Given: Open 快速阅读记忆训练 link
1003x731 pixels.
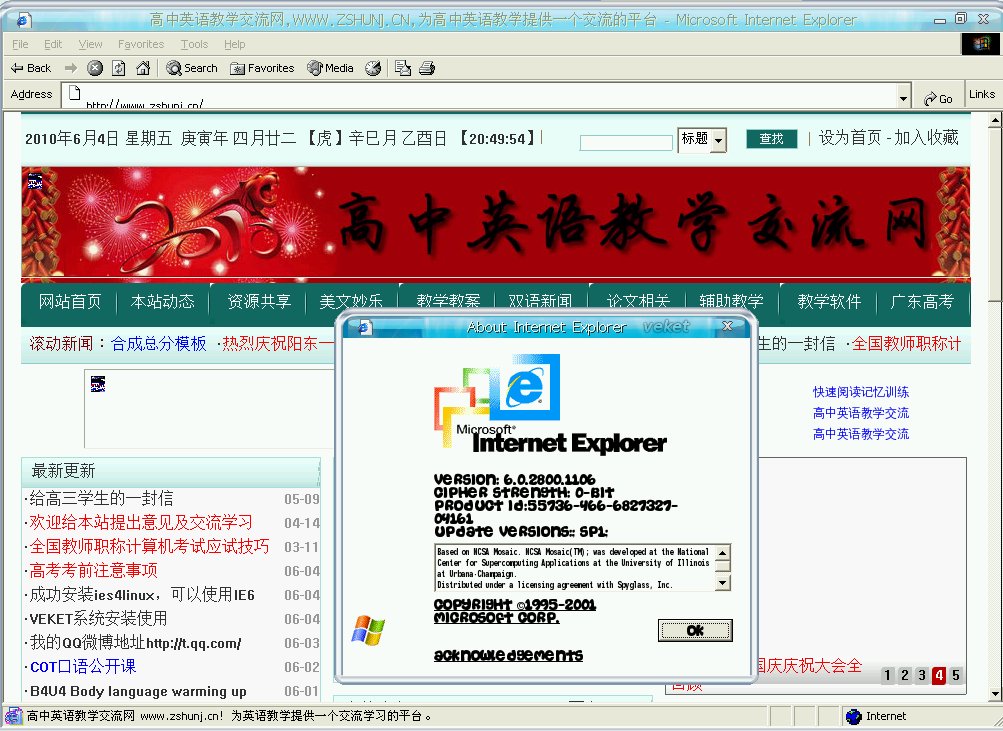Looking at the screenshot, I should (861, 392).
